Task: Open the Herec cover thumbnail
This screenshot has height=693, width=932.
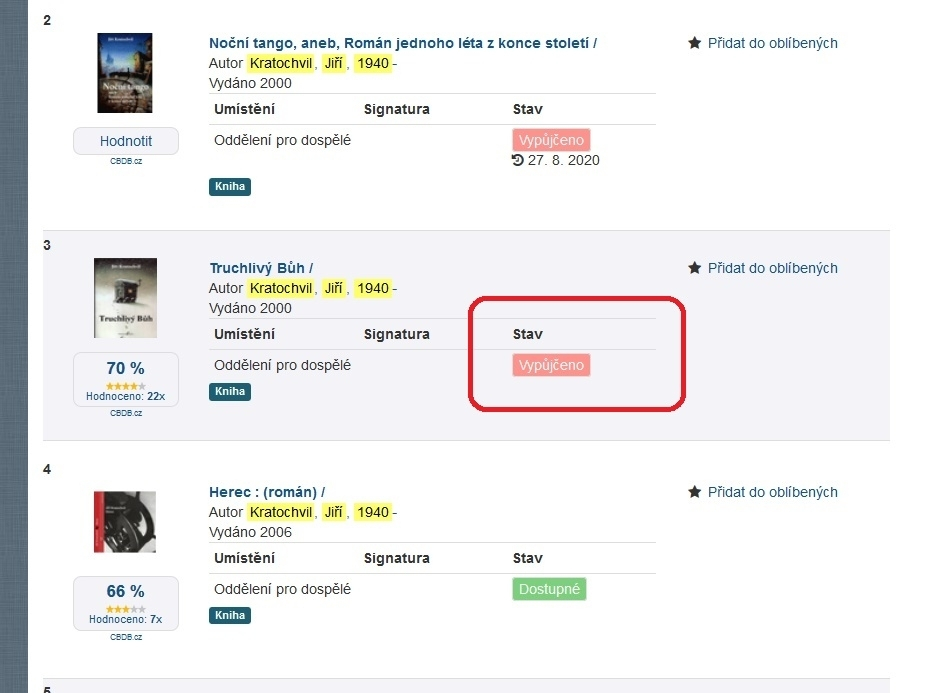Action: click(125, 522)
